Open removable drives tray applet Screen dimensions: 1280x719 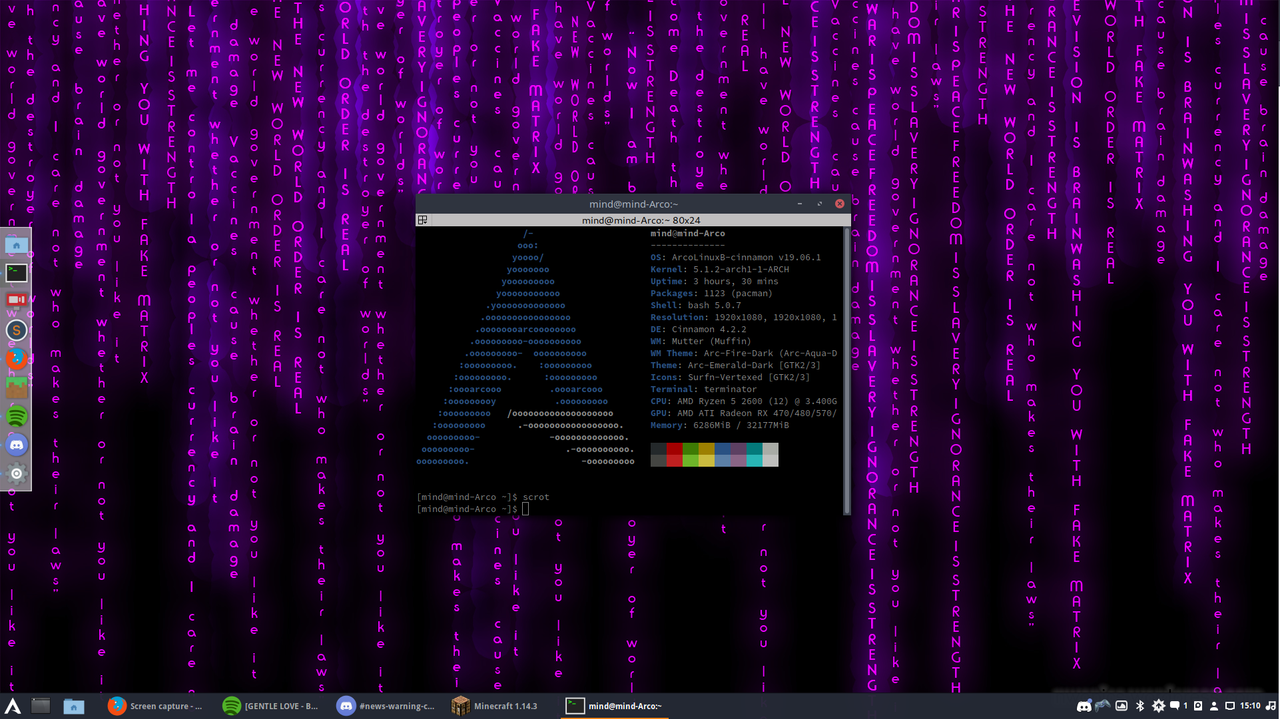1198,706
